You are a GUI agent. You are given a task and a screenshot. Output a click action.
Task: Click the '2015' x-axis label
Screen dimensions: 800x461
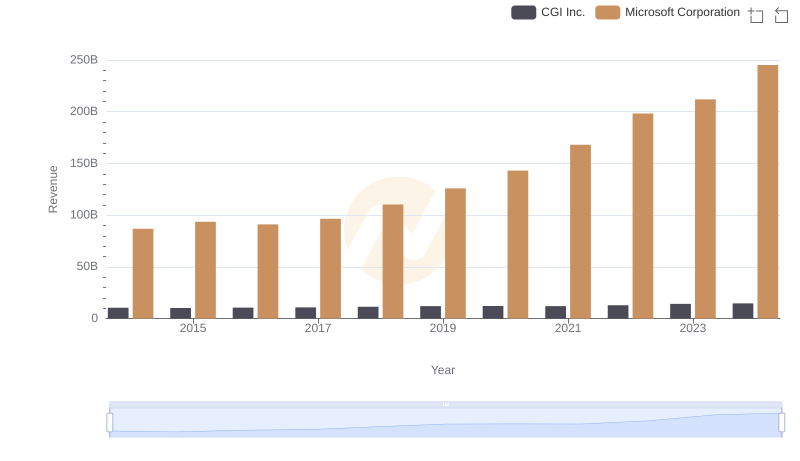coord(193,328)
